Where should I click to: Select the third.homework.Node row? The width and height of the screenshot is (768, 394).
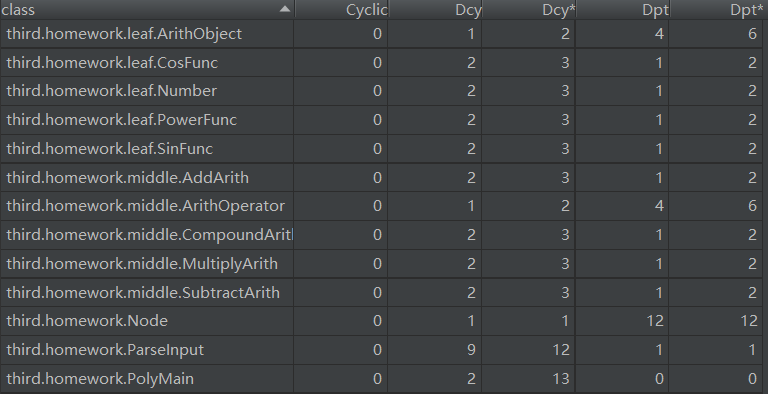(382, 321)
